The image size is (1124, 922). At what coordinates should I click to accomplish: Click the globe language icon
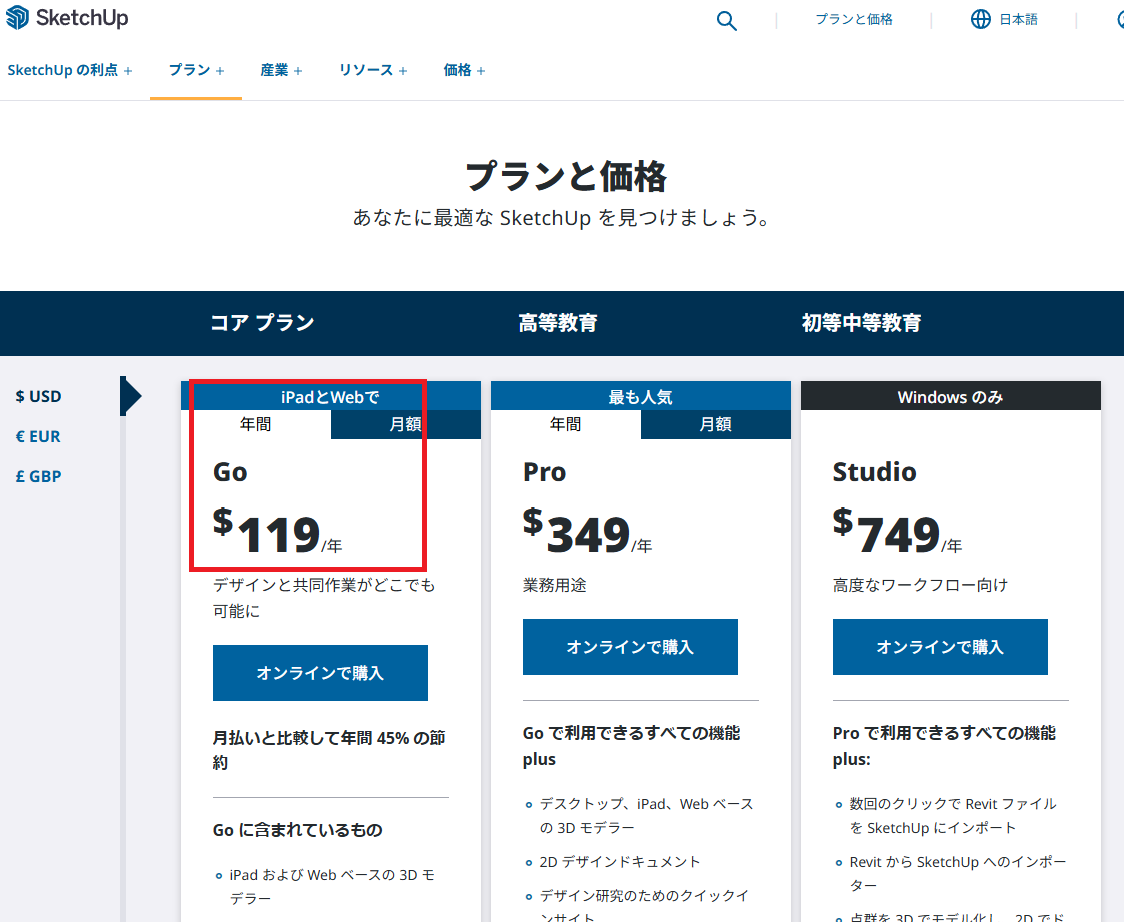click(980, 19)
